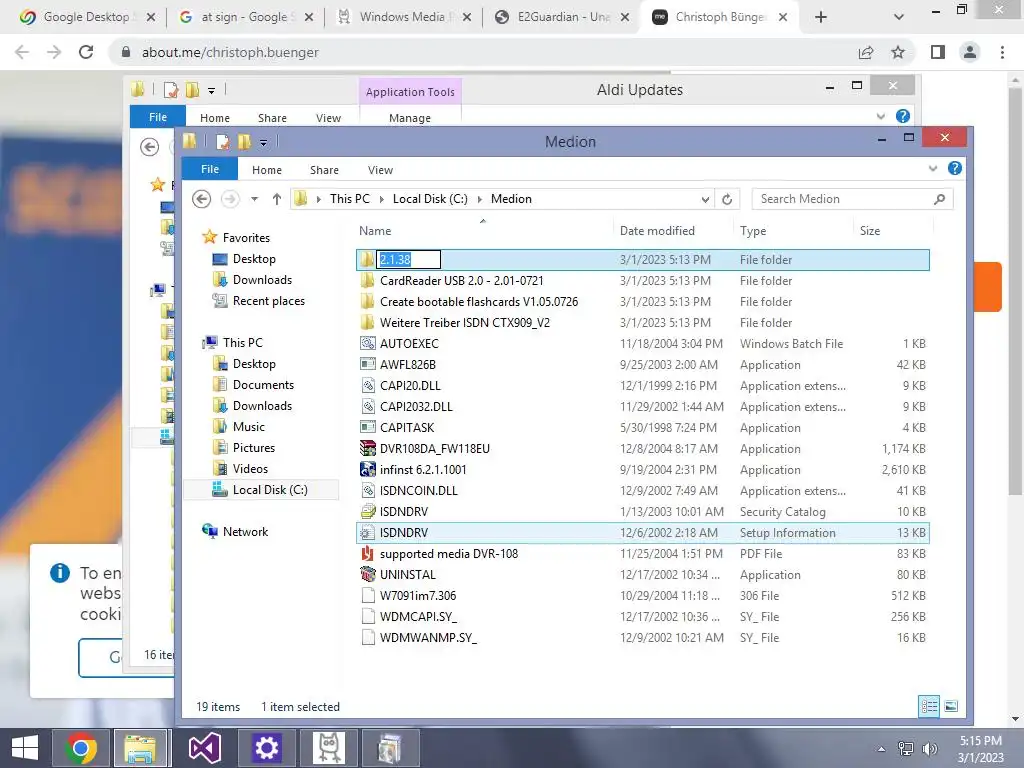Open the Home ribbon tab in Medion

266,170
